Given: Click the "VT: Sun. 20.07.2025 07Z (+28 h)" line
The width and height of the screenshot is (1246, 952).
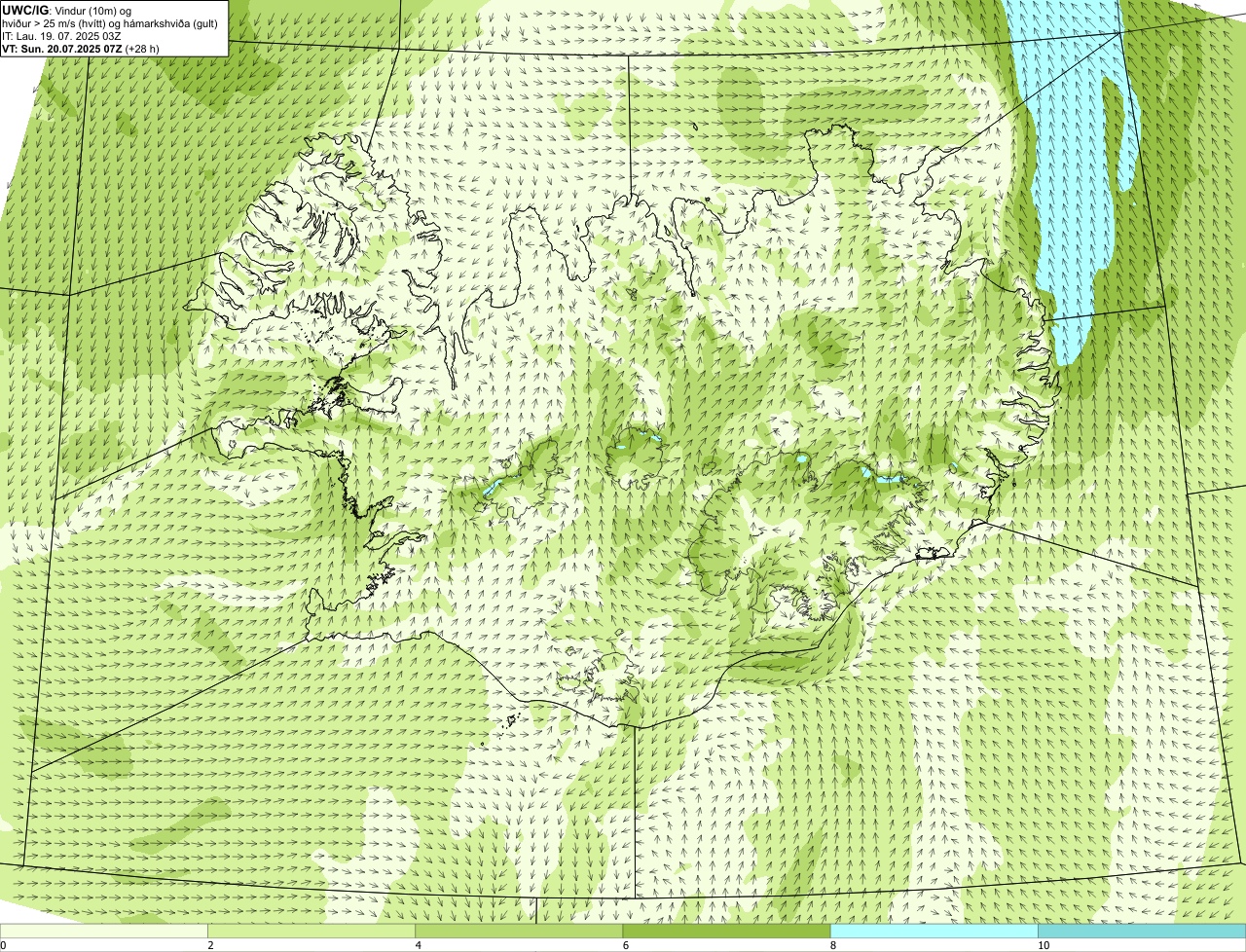Looking at the screenshot, I should [x=81, y=48].
